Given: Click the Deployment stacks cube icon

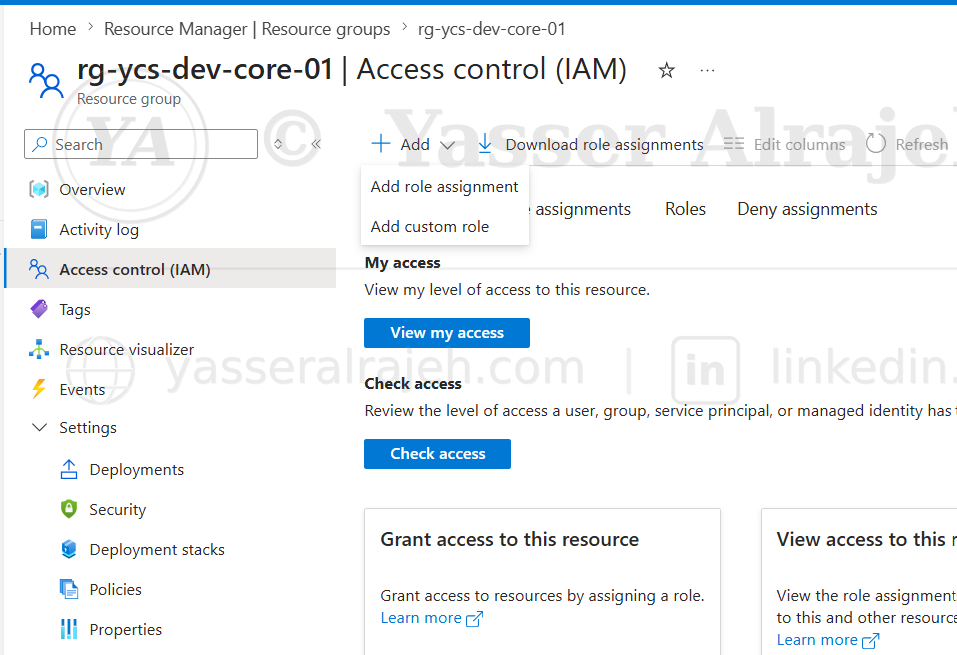Looking at the screenshot, I should [x=69, y=549].
